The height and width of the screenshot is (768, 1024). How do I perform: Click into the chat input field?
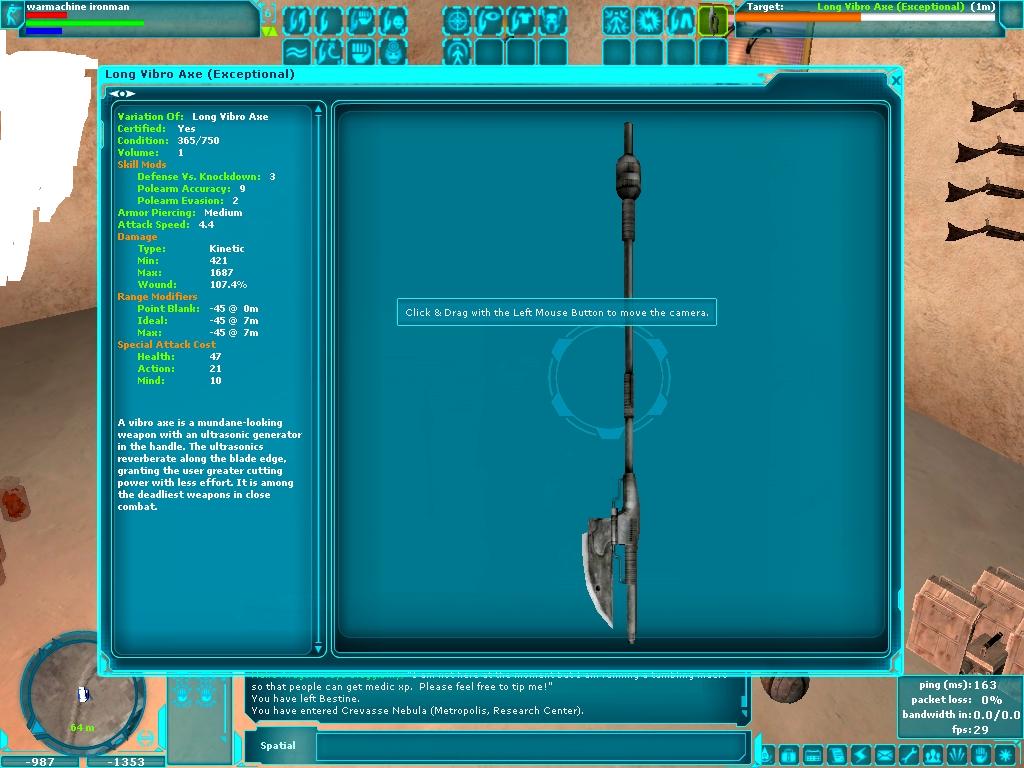point(531,746)
